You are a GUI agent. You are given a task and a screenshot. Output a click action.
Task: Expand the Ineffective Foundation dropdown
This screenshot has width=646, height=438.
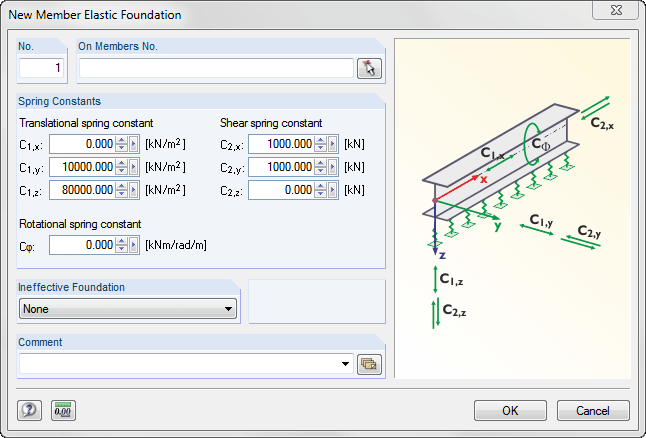229,309
